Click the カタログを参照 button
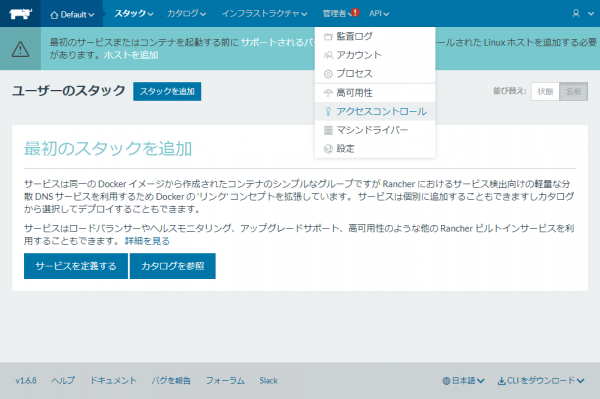This screenshot has height=399, width=600. (173, 266)
